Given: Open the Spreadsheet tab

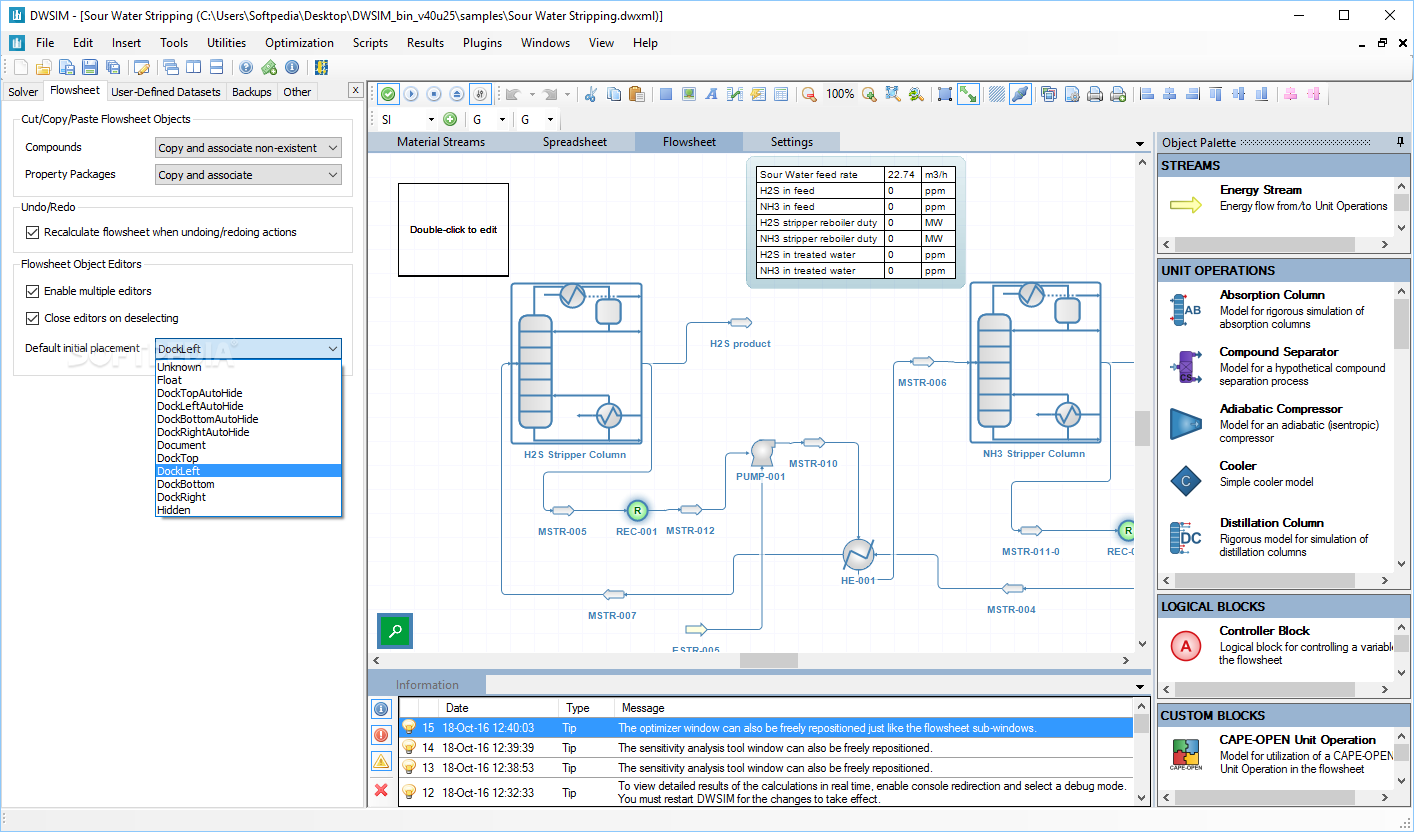Looking at the screenshot, I should (575, 142).
